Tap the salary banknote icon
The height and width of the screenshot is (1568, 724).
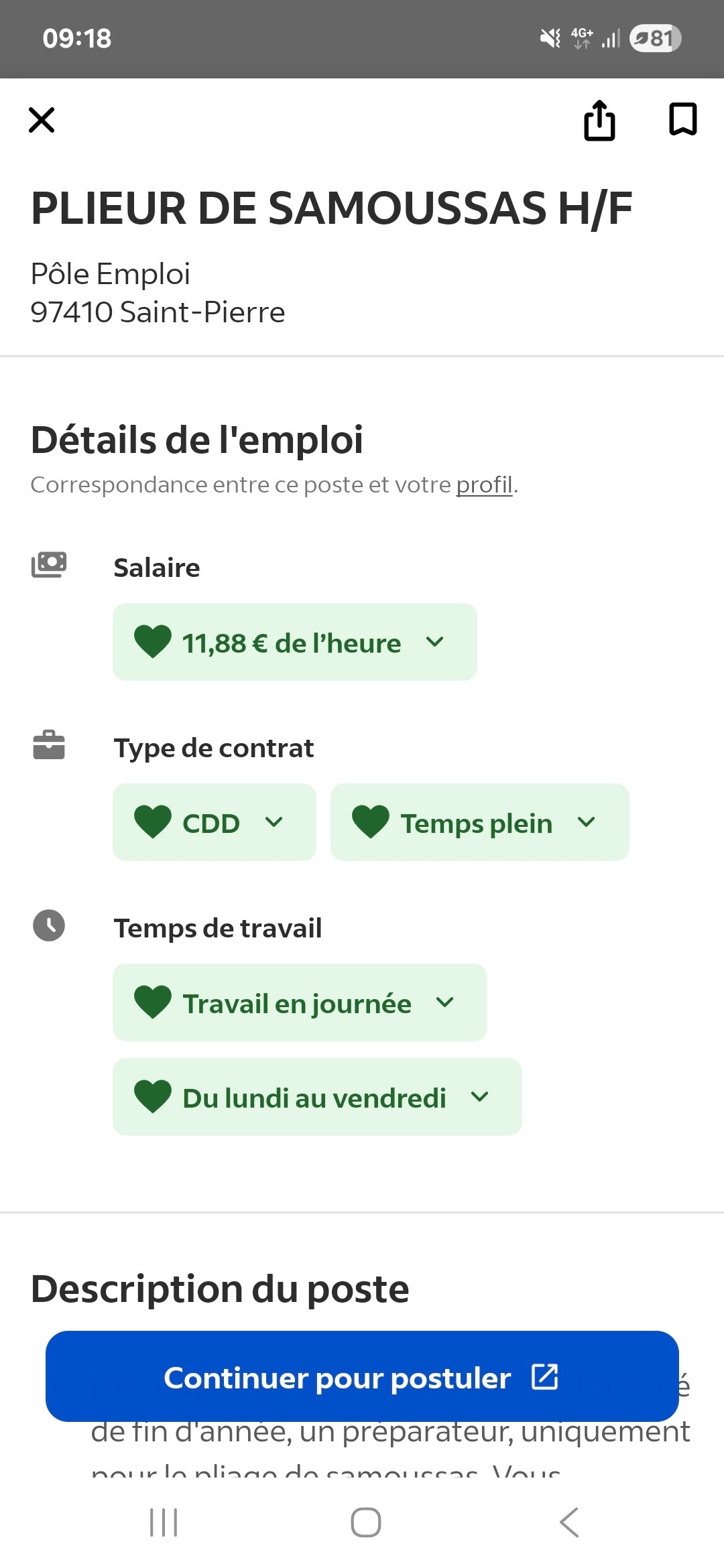pyautogui.click(x=49, y=565)
